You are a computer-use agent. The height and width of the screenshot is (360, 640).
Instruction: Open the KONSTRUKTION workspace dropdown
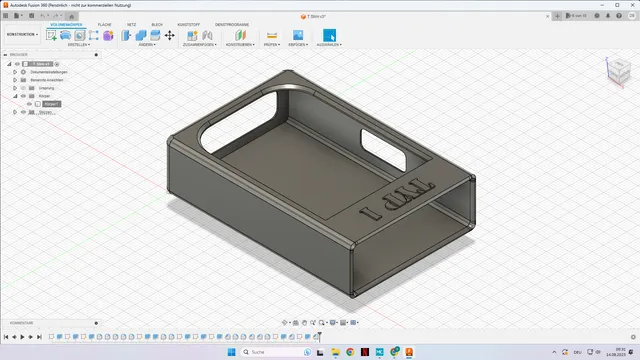[x=22, y=35]
